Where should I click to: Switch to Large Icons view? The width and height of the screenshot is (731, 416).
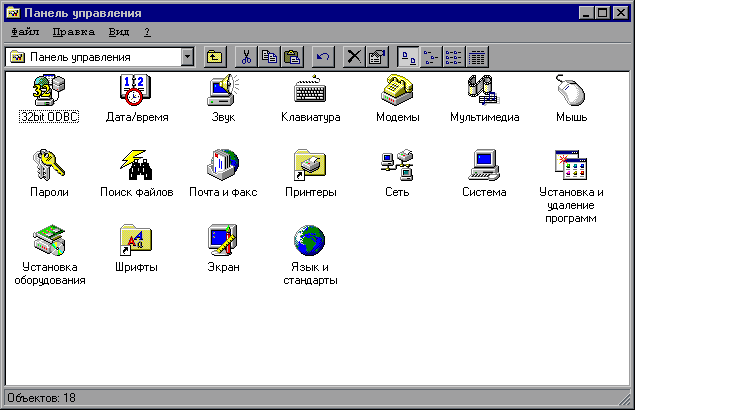[408, 57]
